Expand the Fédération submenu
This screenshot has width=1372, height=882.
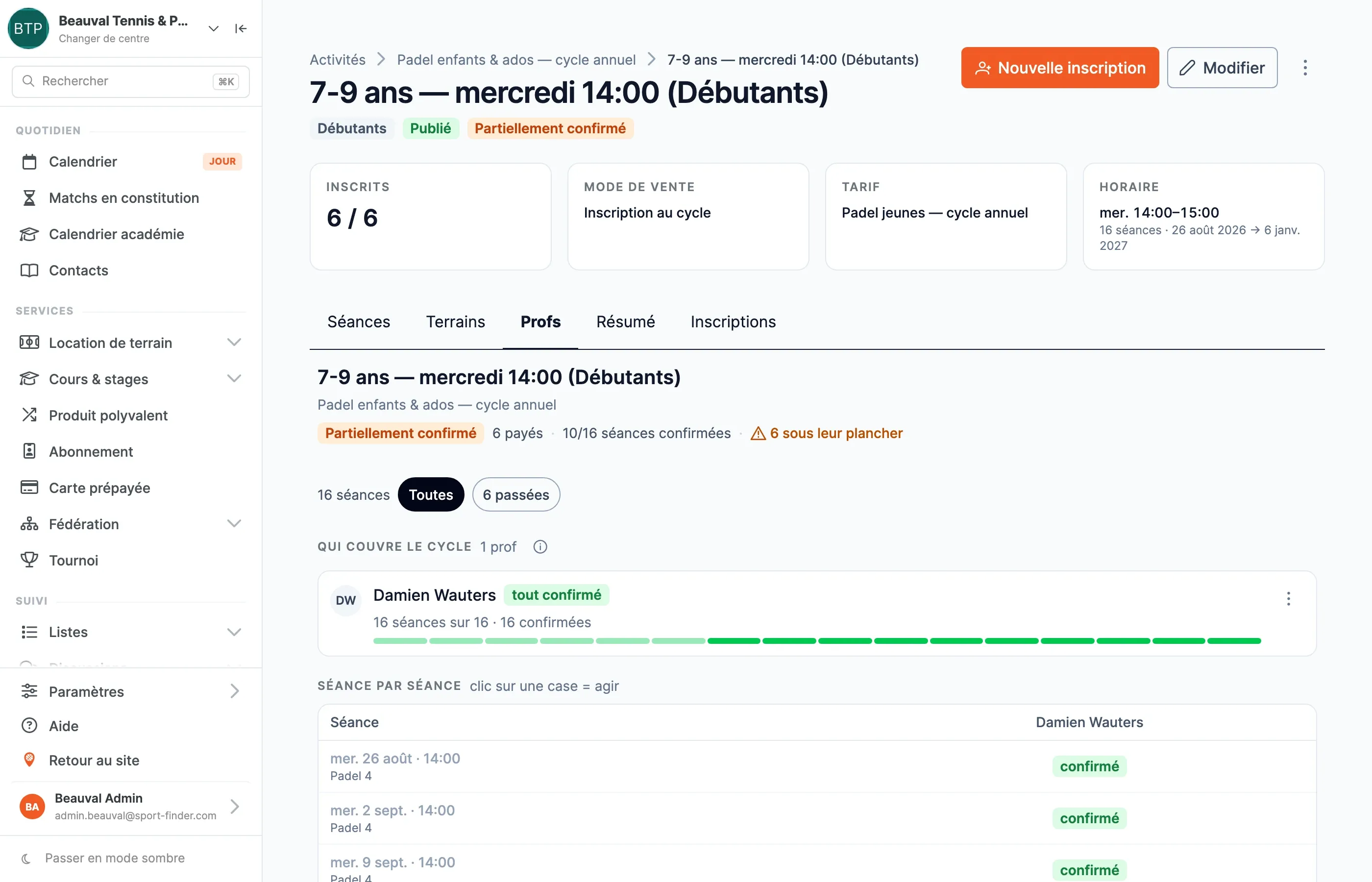pos(234,524)
